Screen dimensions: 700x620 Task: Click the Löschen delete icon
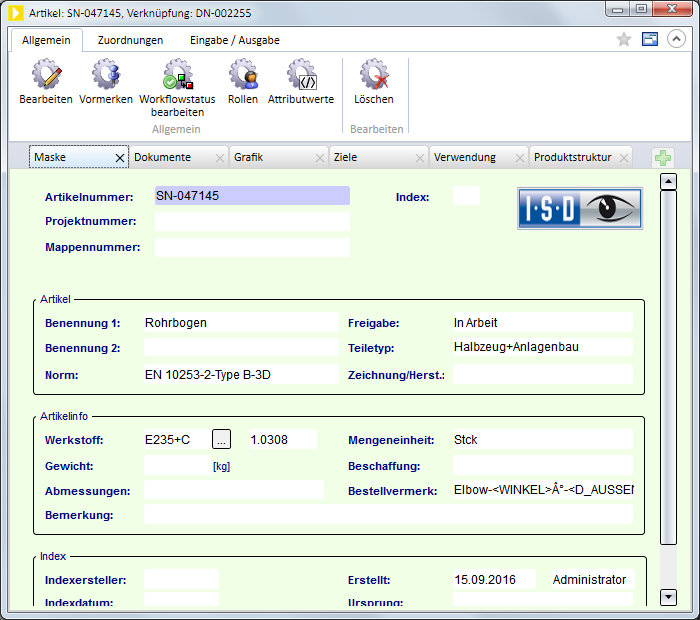coord(374,74)
